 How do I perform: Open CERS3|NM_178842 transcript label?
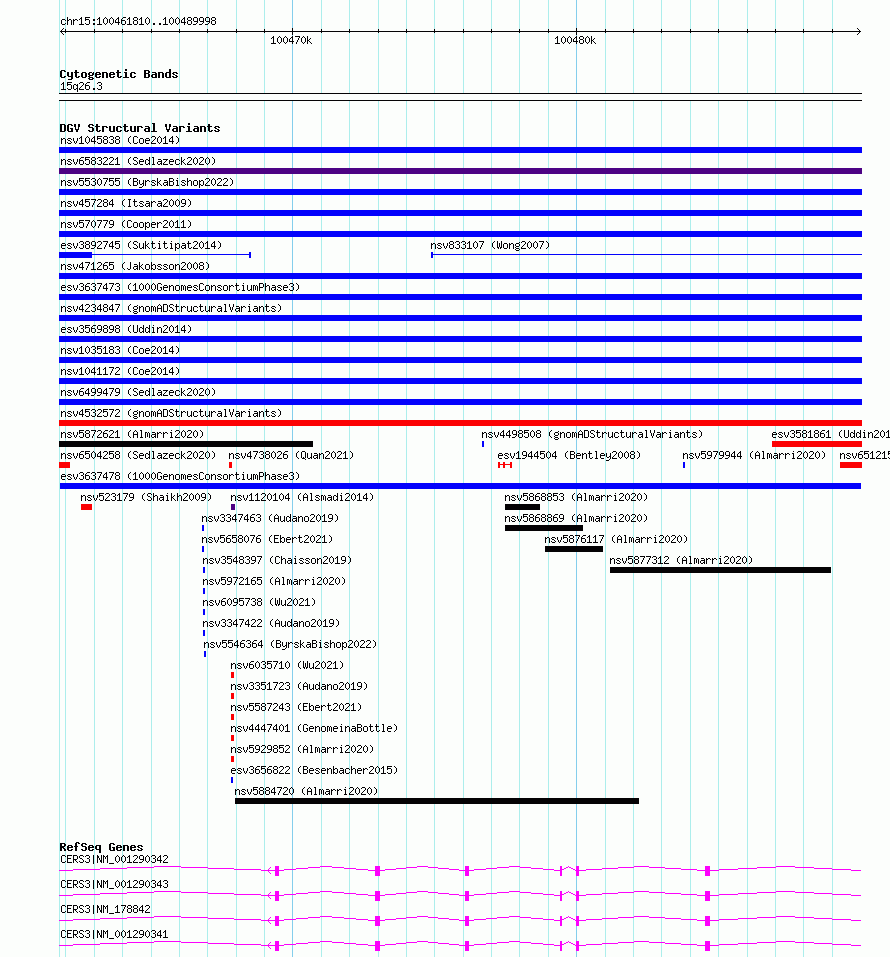coord(105,909)
